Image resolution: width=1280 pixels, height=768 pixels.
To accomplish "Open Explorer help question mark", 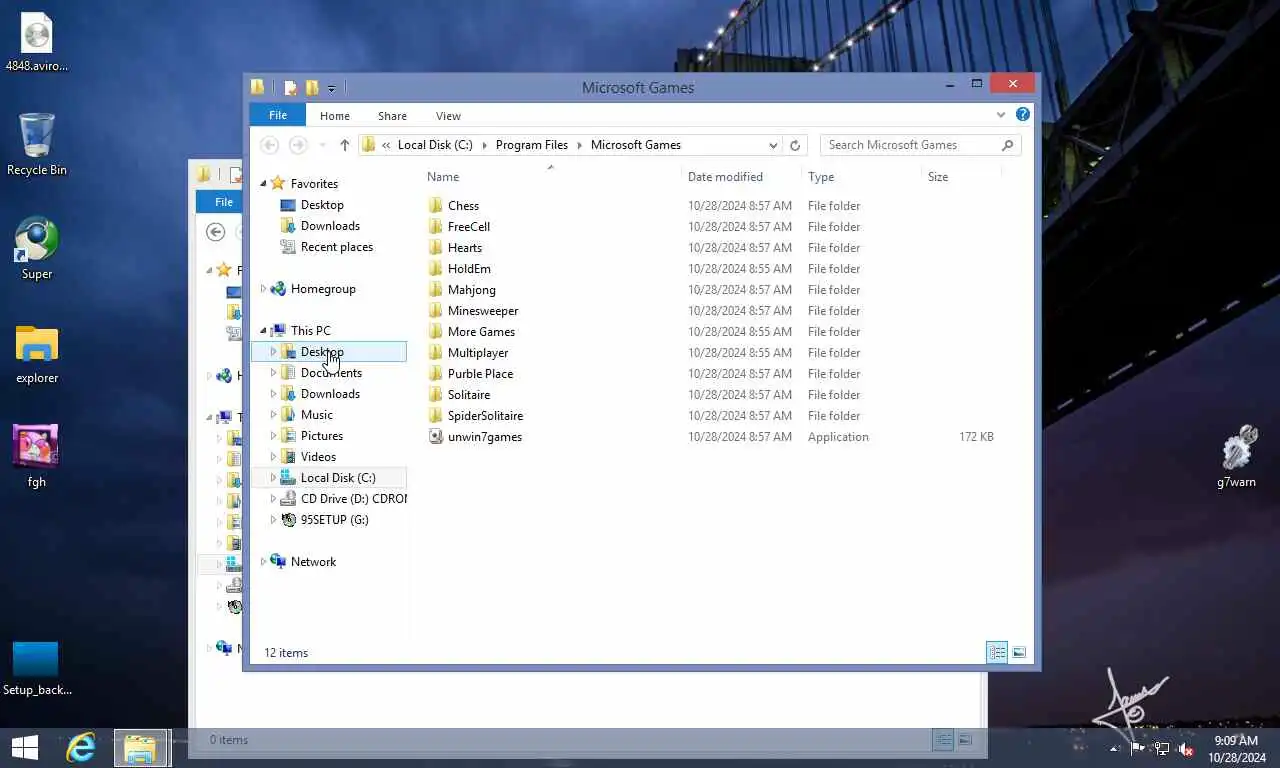I will pos(1023,115).
